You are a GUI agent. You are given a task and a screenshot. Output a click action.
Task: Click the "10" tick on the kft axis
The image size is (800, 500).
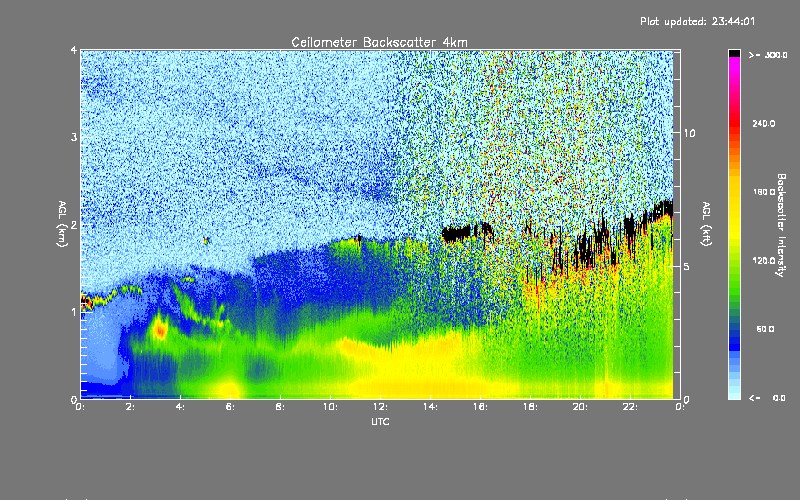pos(689,133)
